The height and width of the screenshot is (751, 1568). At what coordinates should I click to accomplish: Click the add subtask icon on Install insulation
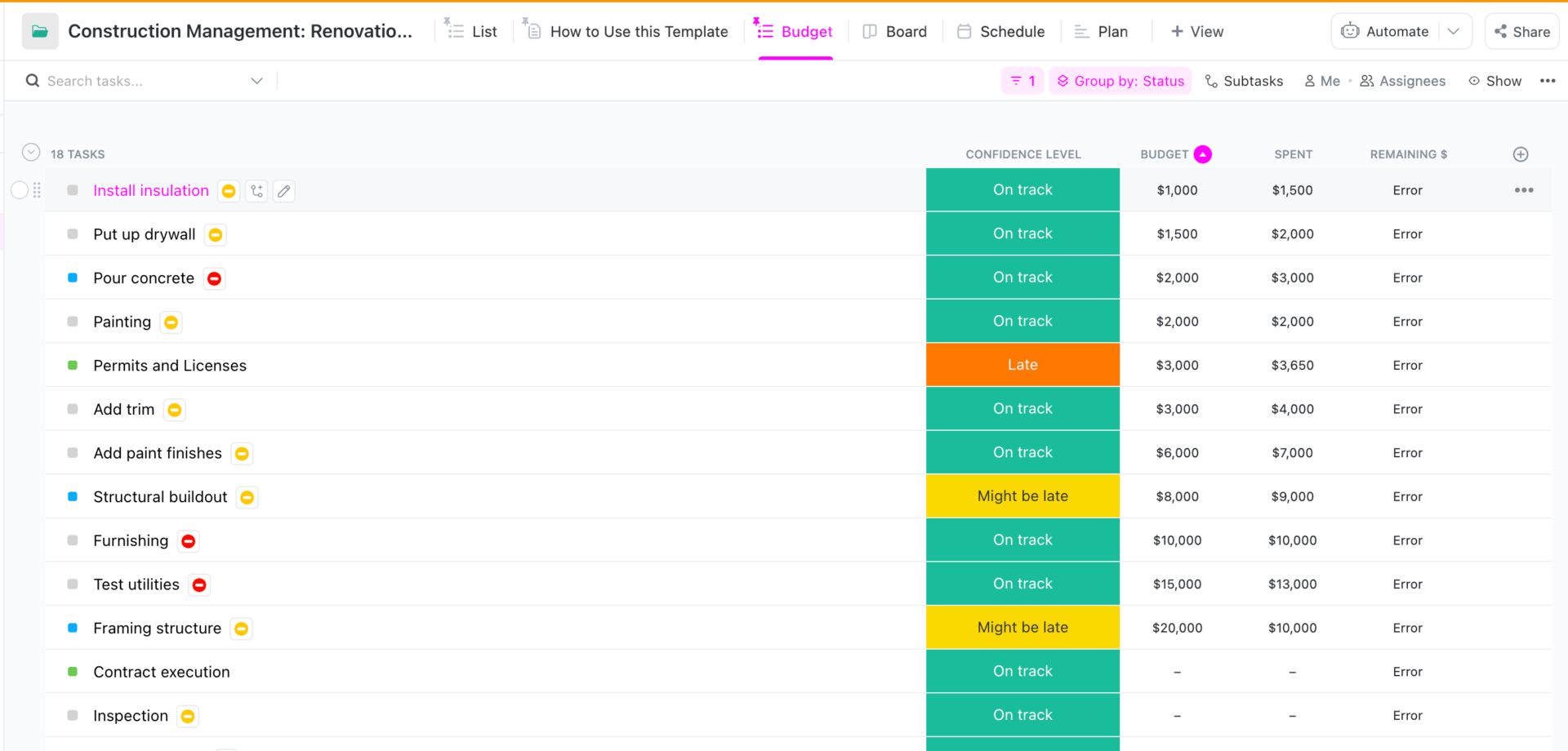[x=257, y=191]
